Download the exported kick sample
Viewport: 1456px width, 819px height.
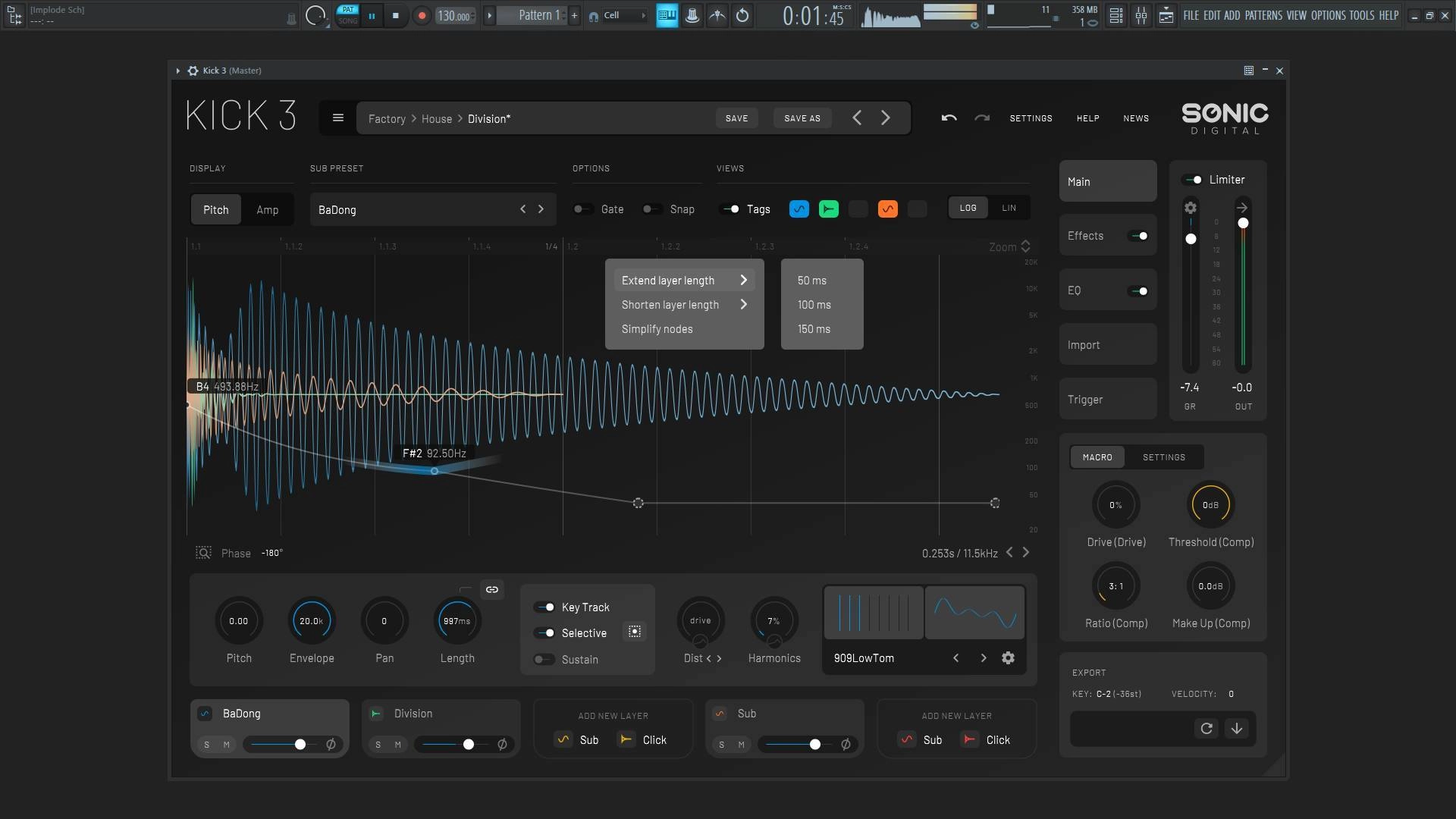coord(1237,728)
